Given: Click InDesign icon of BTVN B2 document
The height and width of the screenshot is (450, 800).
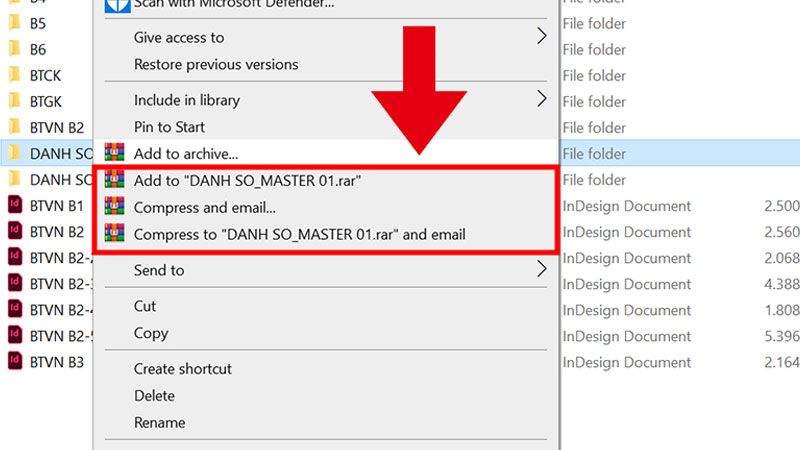Looking at the screenshot, I should point(15,231).
